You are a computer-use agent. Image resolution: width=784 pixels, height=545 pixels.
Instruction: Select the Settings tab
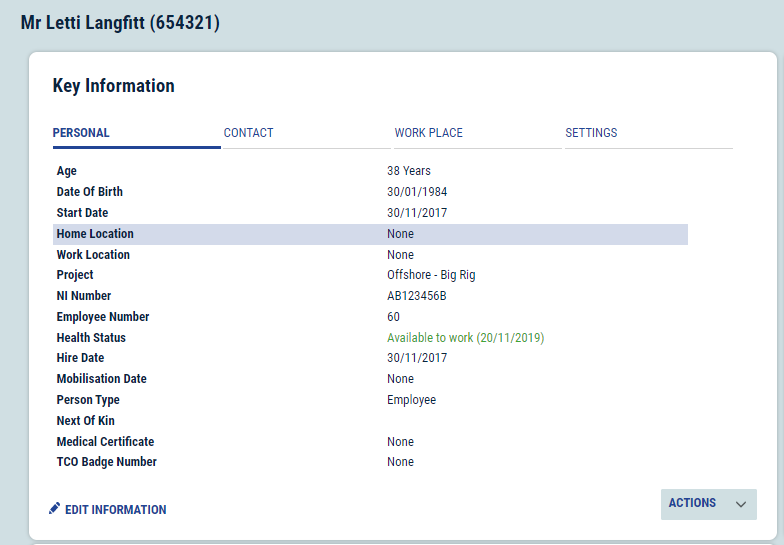tap(591, 133)
